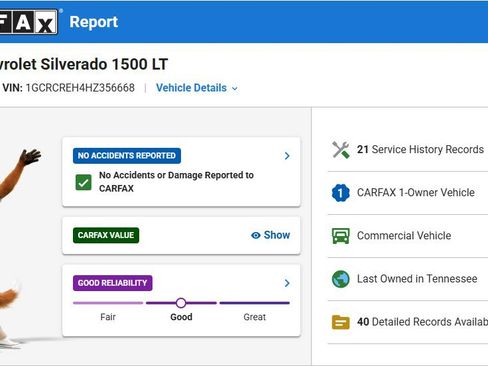Image resolution: width=488 pixels, height=366 pixels.
Task: Click the green Commercial Vehicle truck icon
Action: tap(341, 236)
